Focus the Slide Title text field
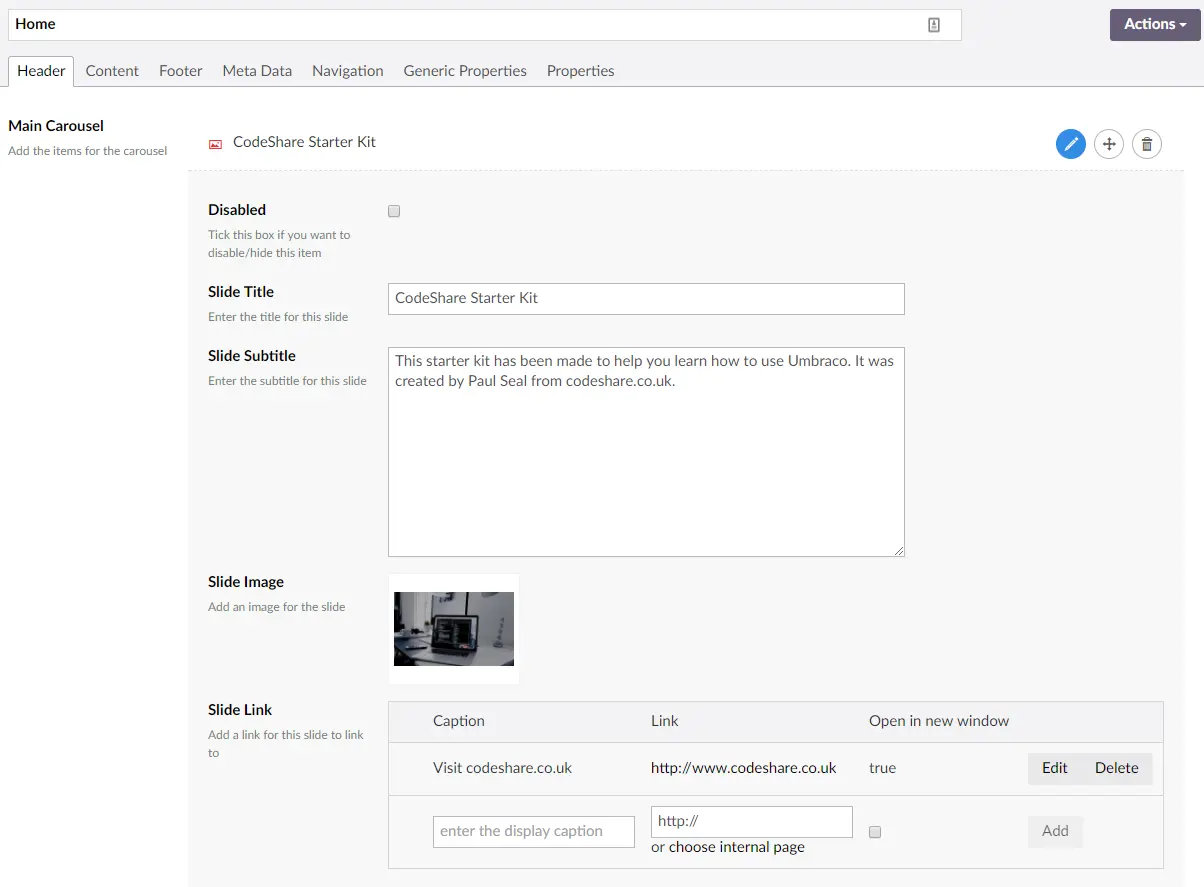 click(646, 298)
